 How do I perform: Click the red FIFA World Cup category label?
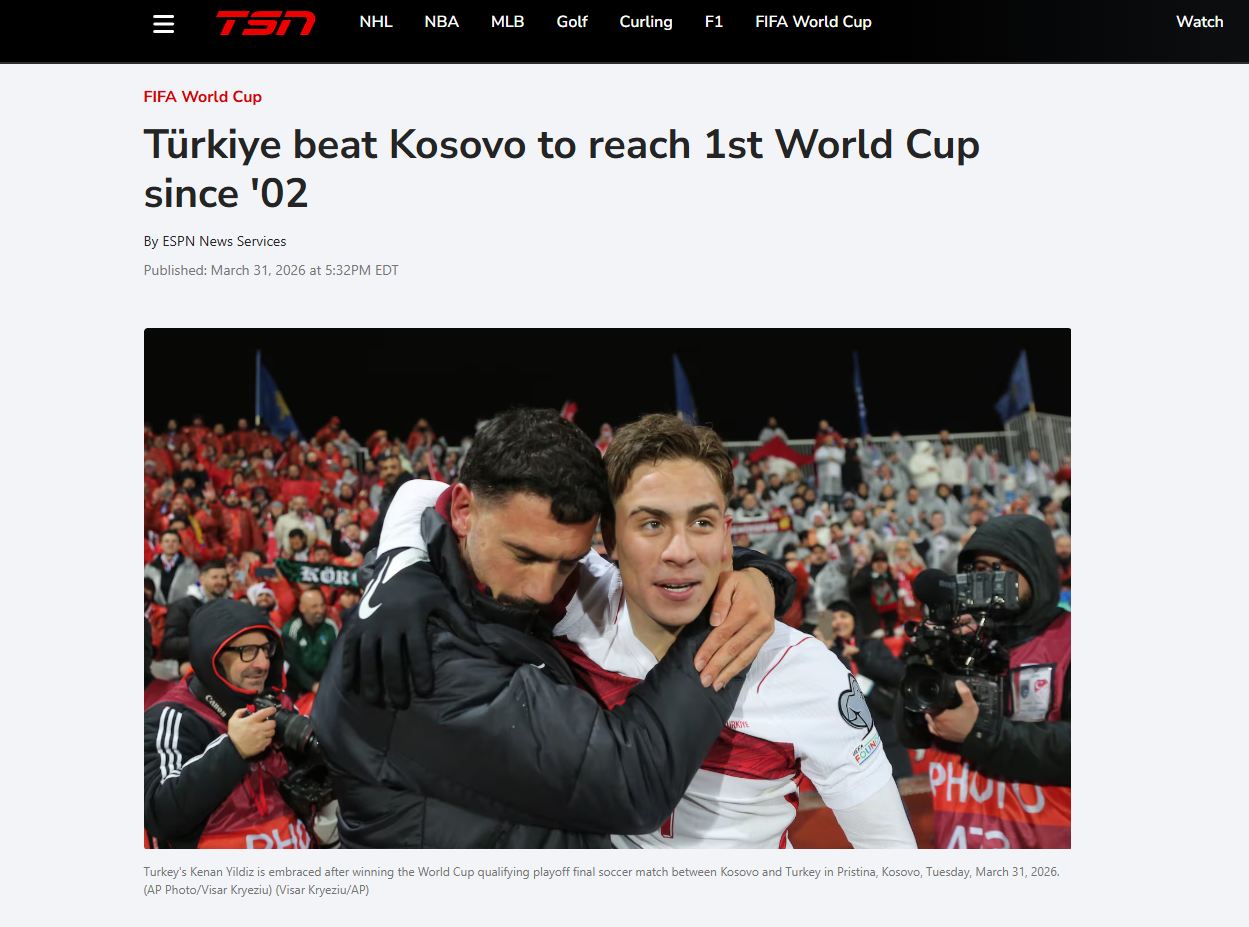click(x=203, y=97)
